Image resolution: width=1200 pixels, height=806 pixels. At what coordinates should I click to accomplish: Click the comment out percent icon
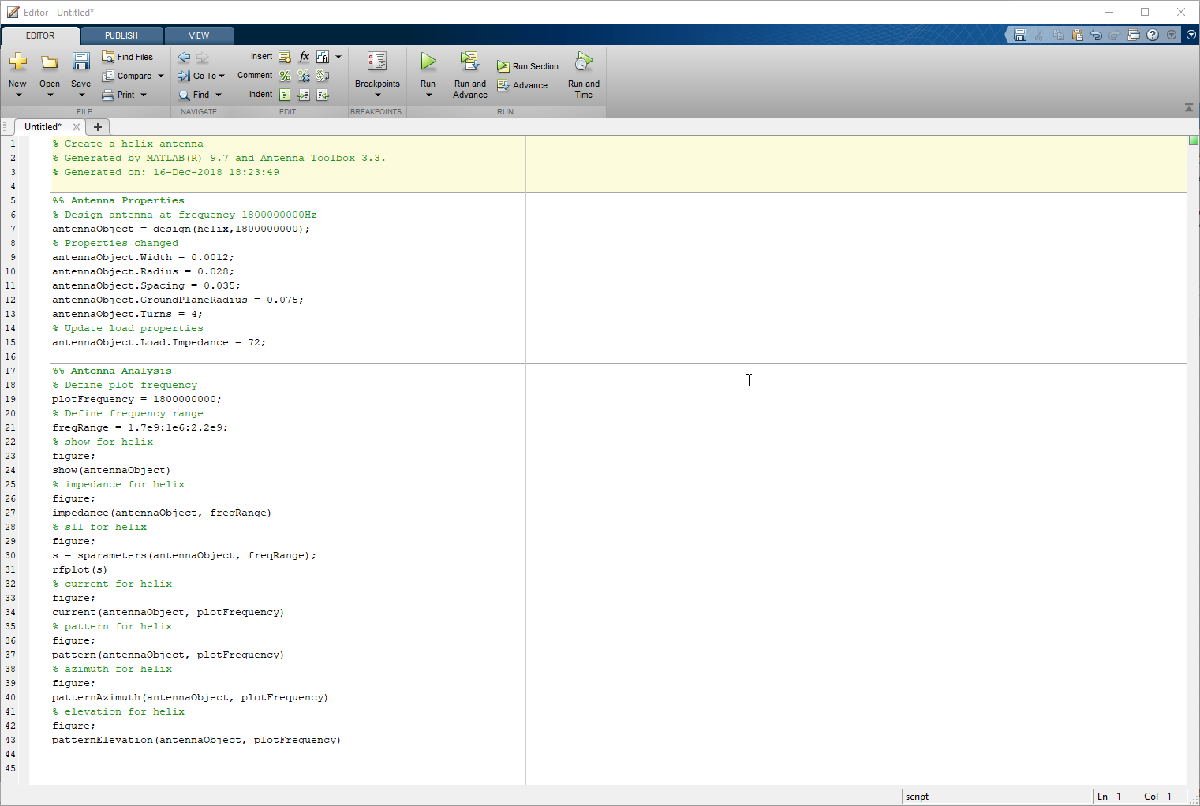(285, 76)
